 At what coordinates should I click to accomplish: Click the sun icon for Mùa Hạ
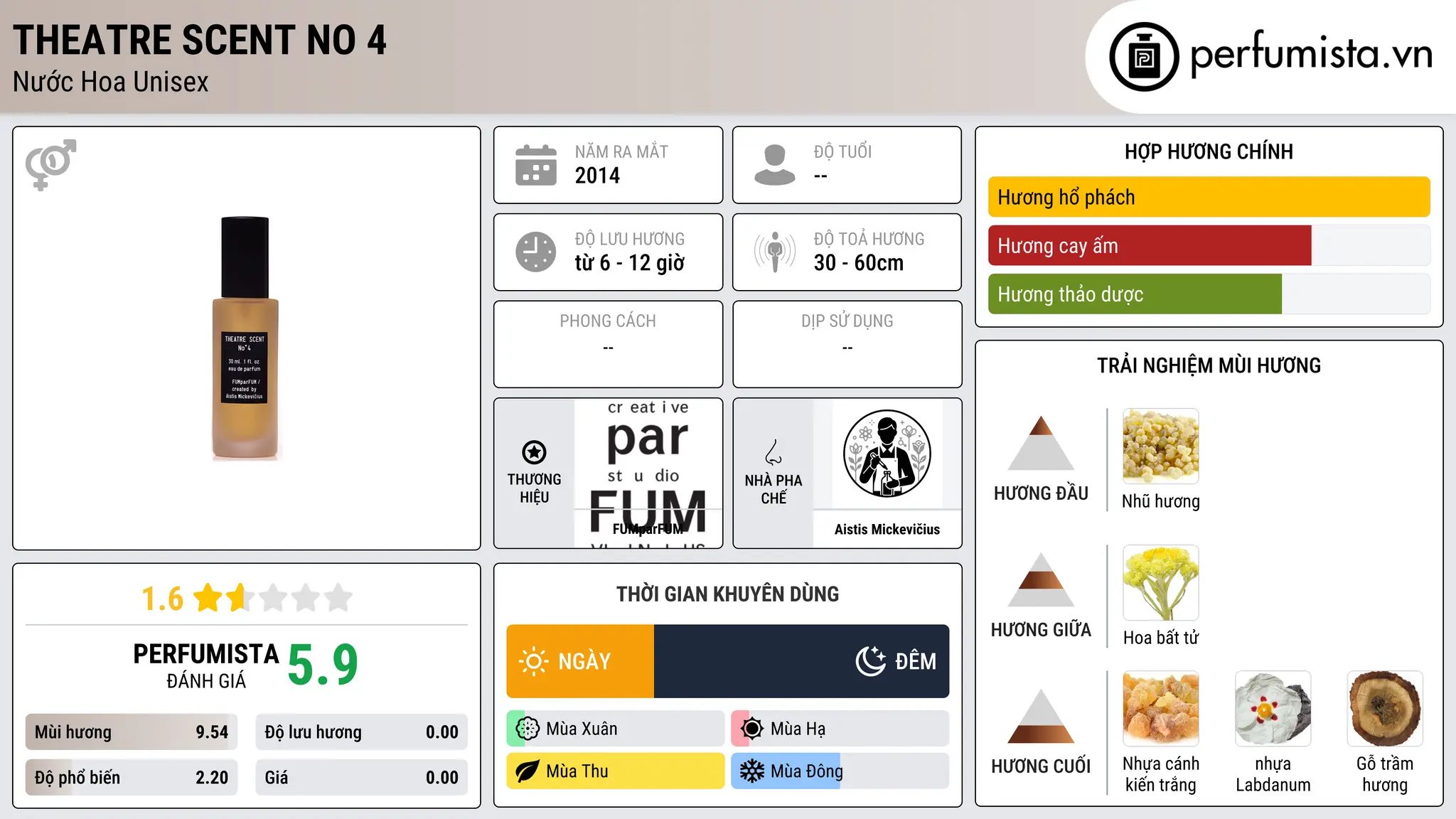pos(752,729)
